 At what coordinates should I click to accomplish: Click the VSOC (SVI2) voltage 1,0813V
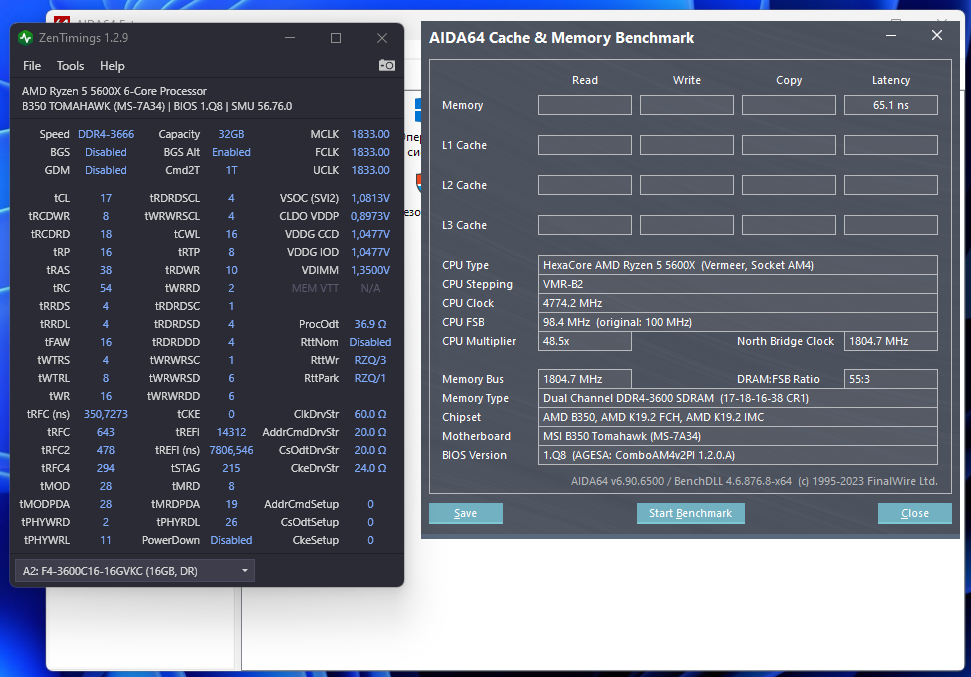tap(370, 198)
